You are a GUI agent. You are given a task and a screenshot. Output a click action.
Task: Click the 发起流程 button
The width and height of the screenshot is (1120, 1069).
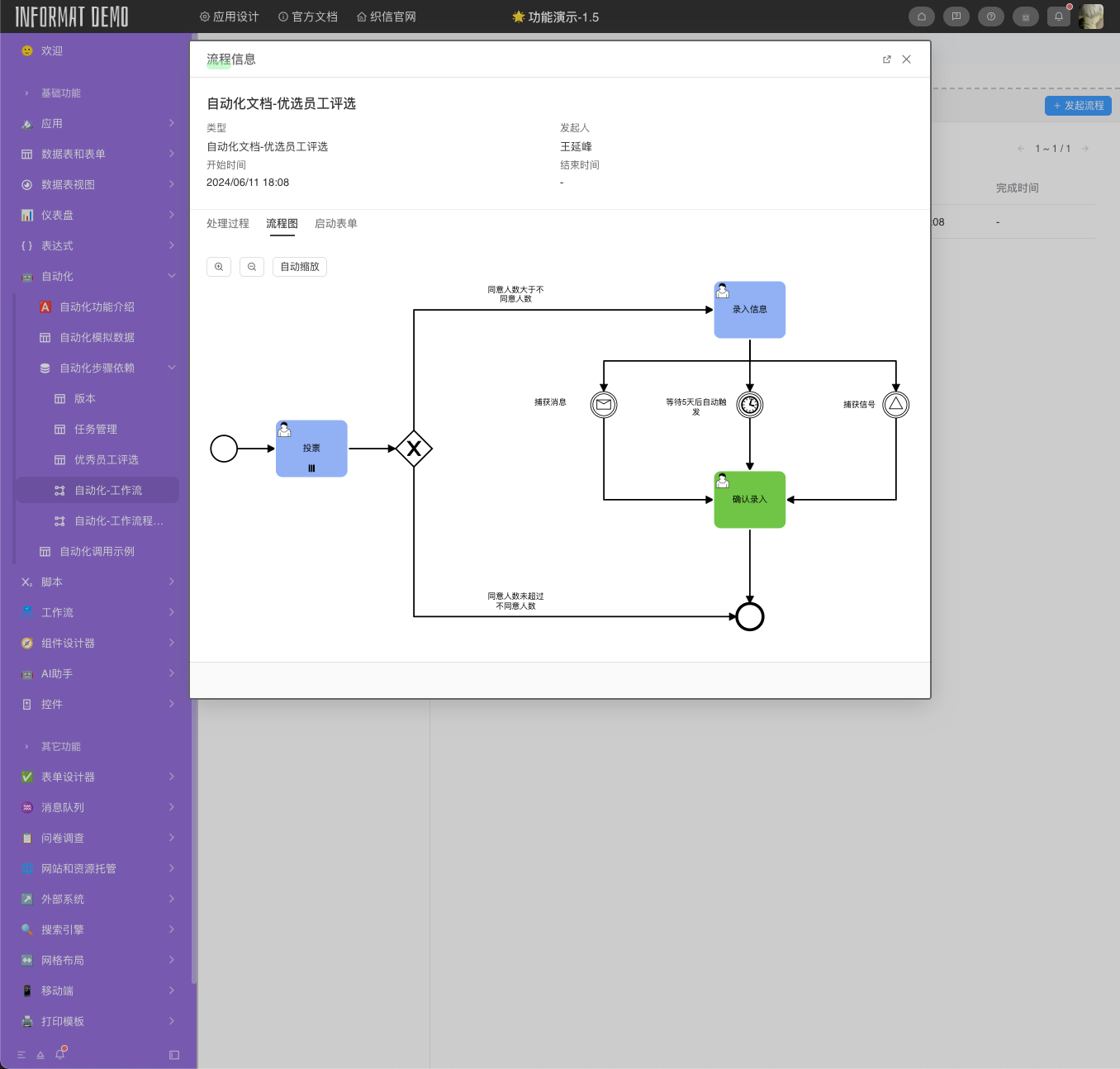click(x=1079, y=106)
